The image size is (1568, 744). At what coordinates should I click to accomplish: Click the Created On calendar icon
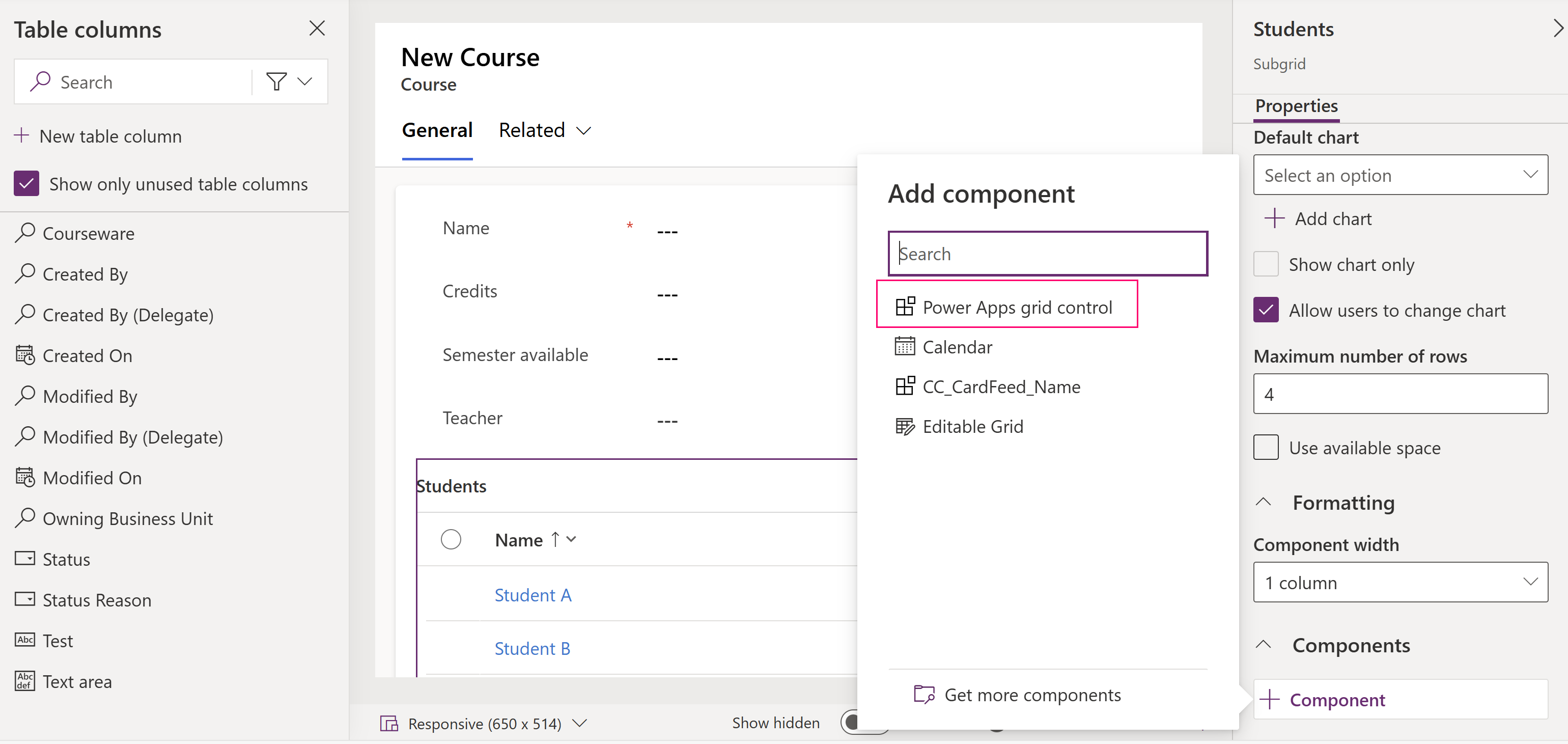point(24,355)
